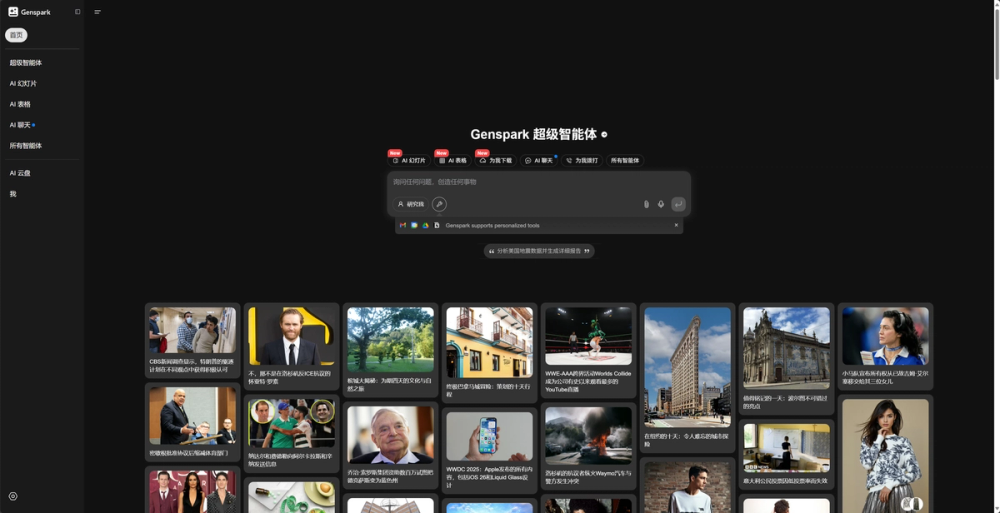Click the AI 幻灯片 chip above input
This screenshot has width=1000, height=513.
[409, 161]
